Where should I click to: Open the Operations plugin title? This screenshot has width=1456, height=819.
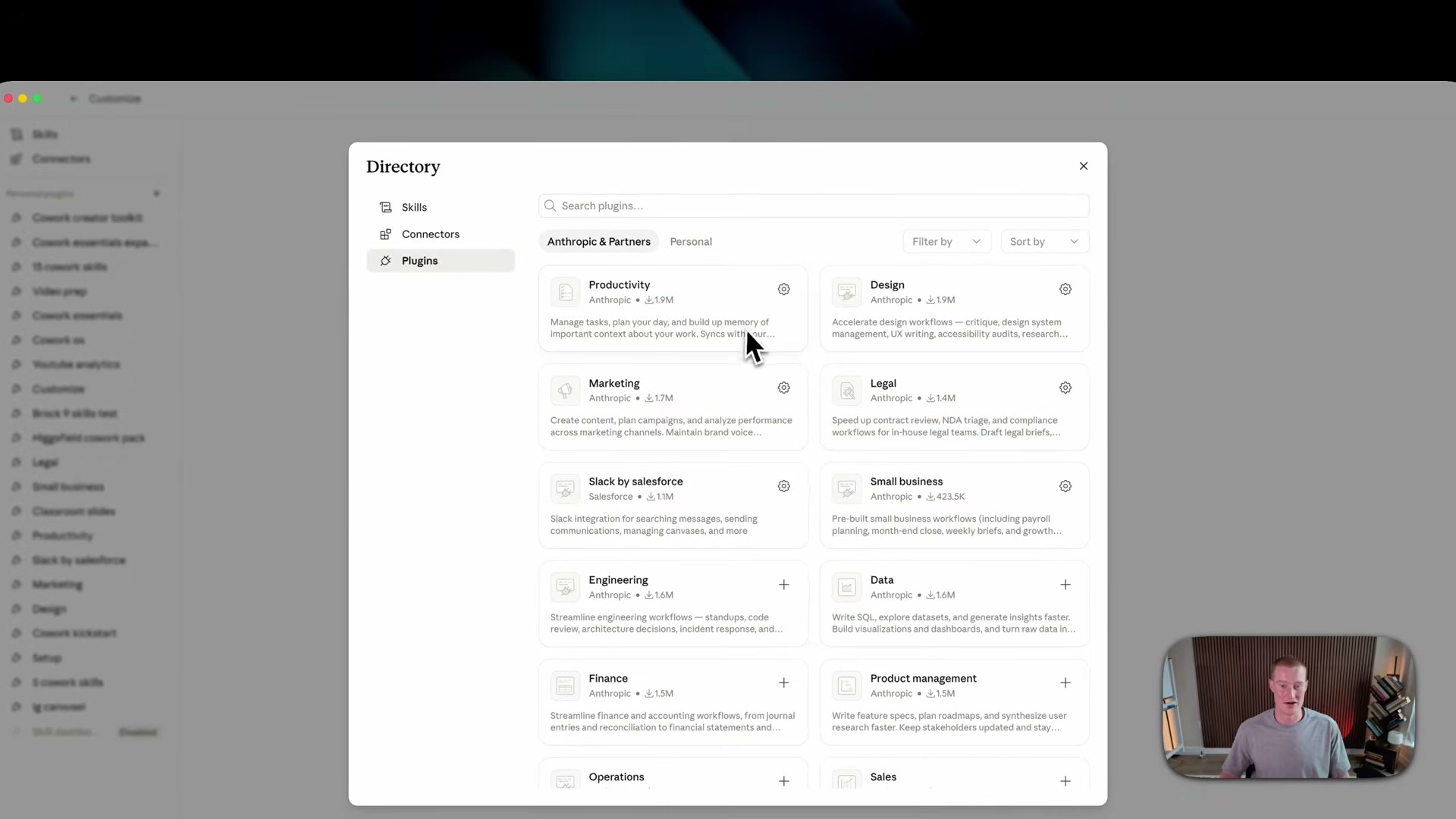click(x=616, y=777)
